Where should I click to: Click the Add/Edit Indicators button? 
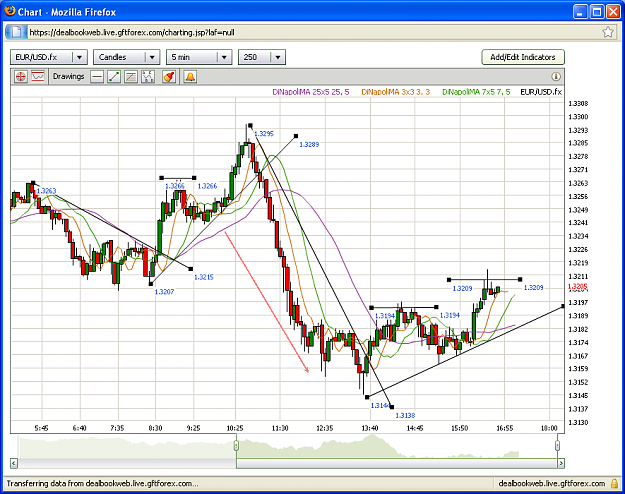pyautogui.click(x=523, y=57)
